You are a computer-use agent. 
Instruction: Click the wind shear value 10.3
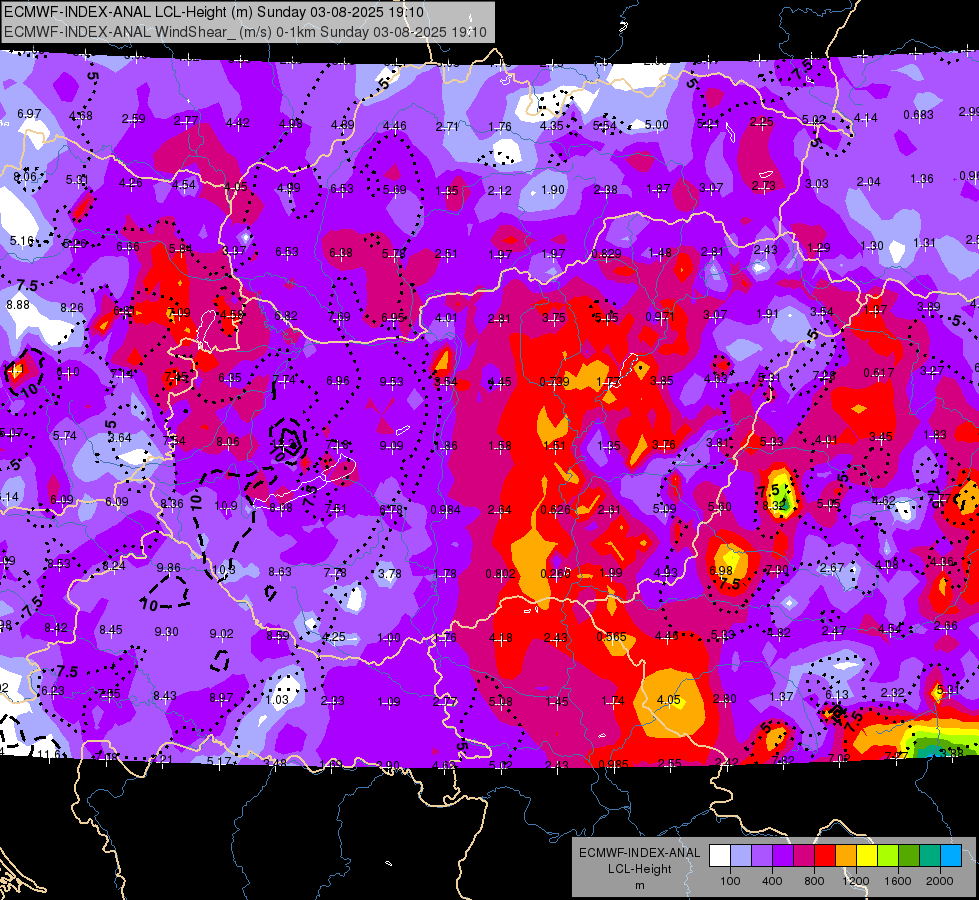point(224,570)
